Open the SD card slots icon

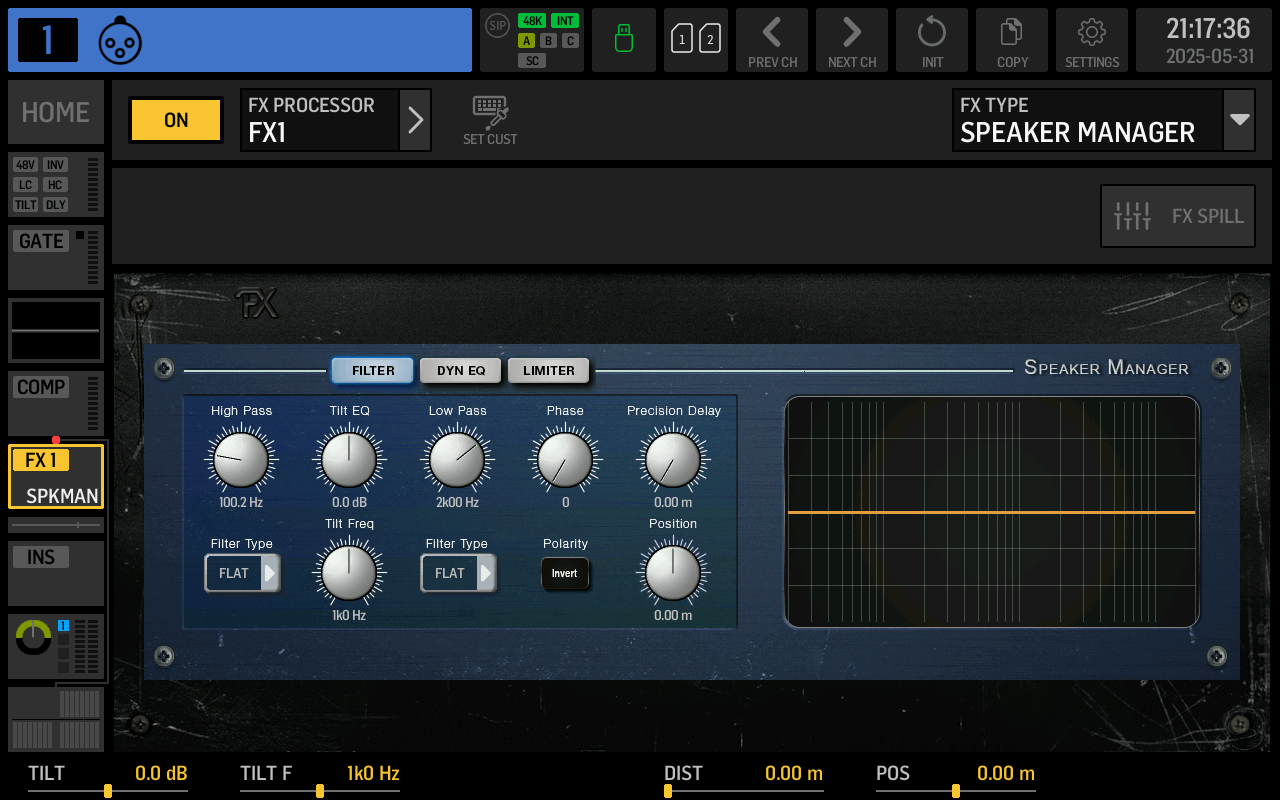click(696, 40)
